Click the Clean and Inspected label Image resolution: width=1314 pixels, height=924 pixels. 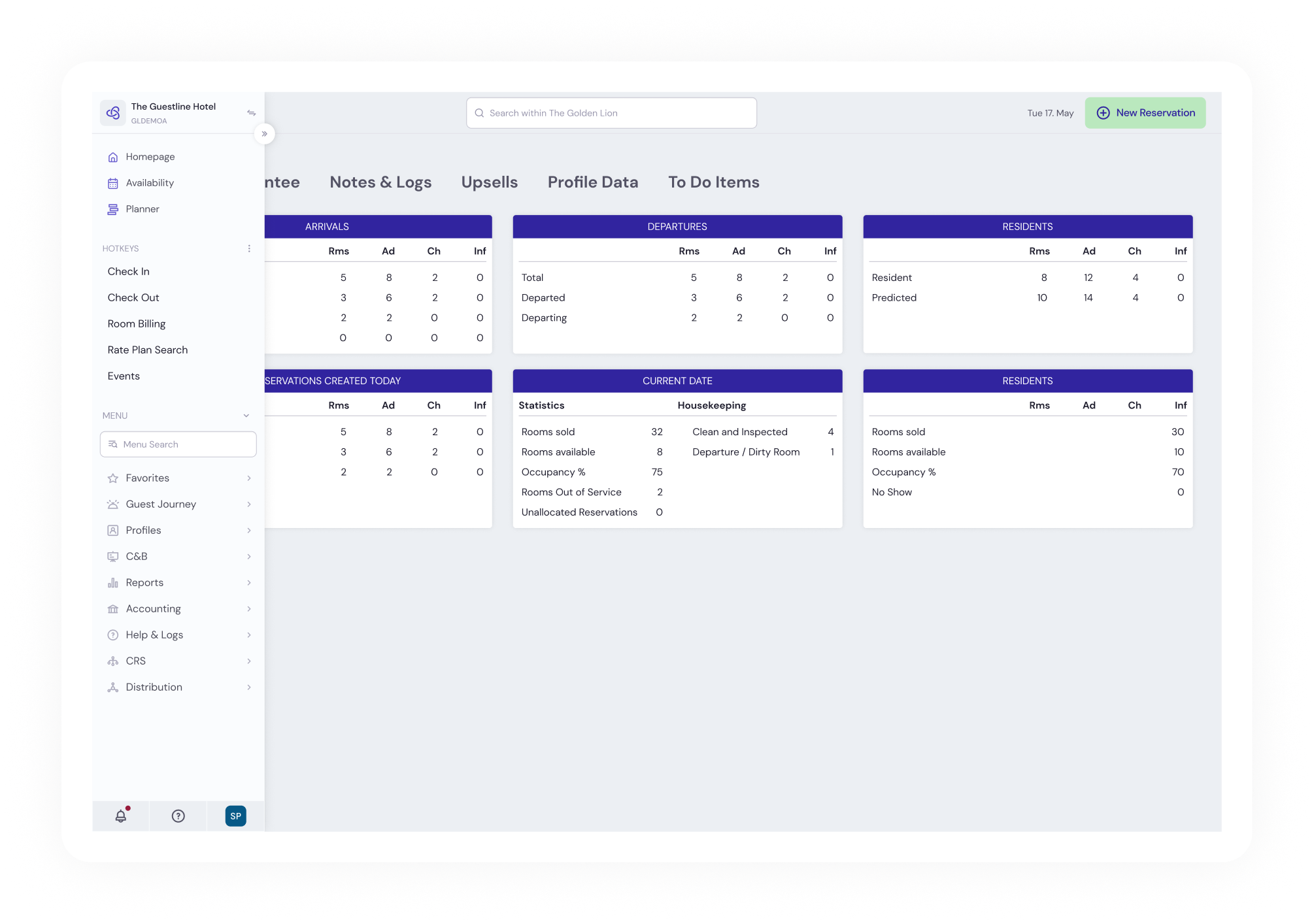(x=739, y=433)
